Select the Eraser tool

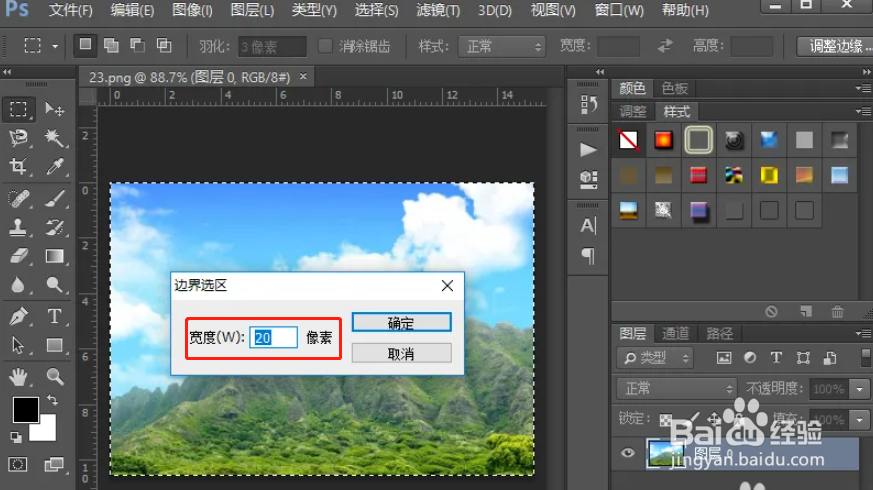(x=18, y=256)
